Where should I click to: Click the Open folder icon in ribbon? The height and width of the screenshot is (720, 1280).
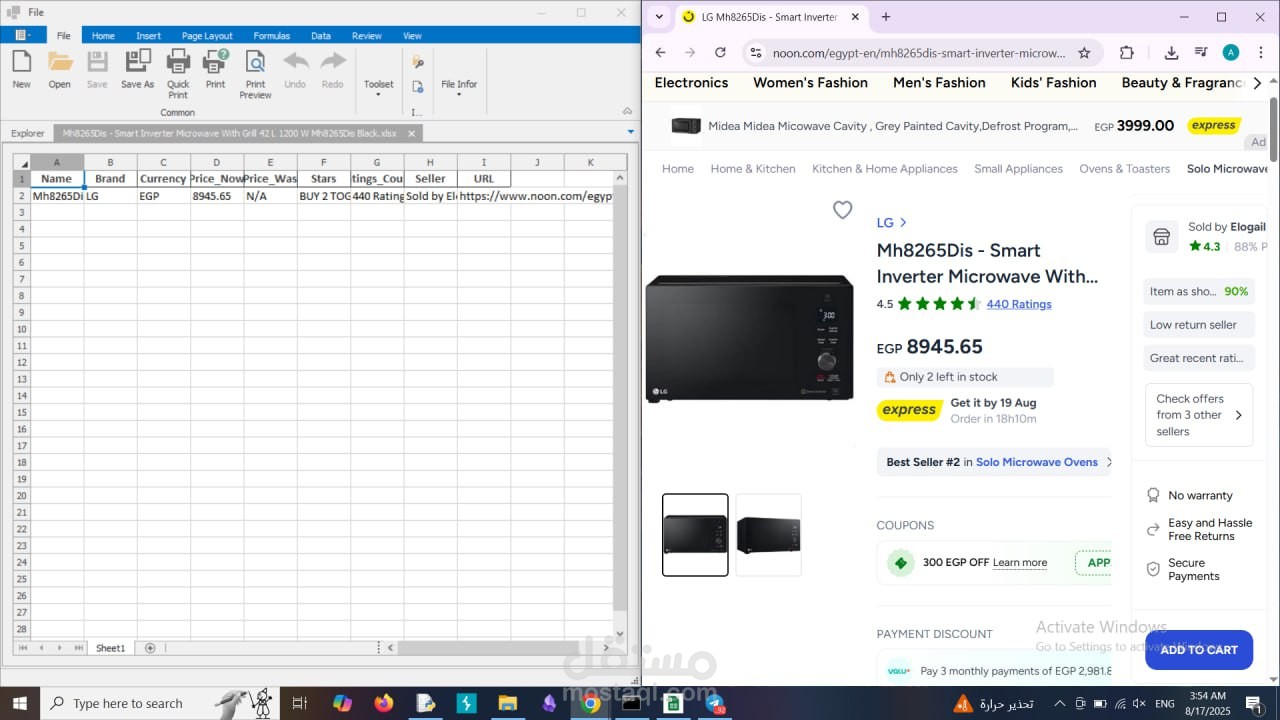pyautogui.click(x=60, y=68)
